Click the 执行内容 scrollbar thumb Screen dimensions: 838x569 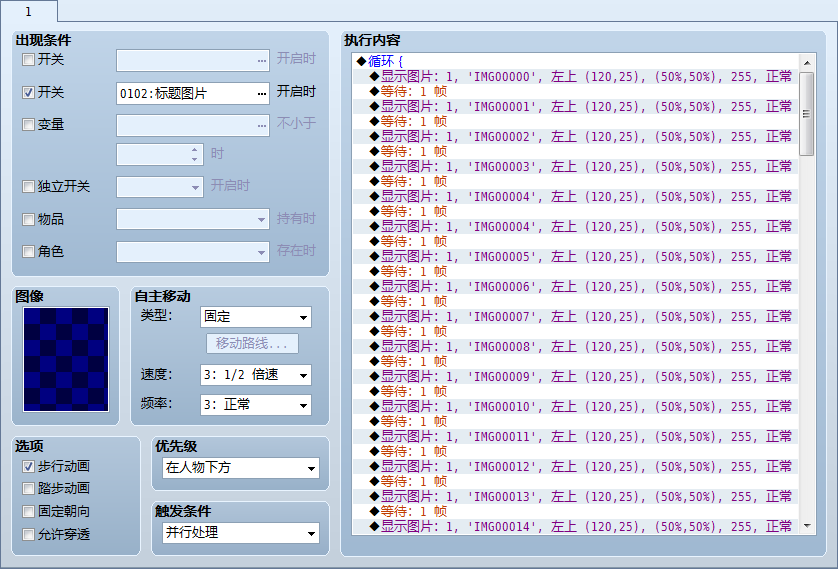tap(807, 114)
